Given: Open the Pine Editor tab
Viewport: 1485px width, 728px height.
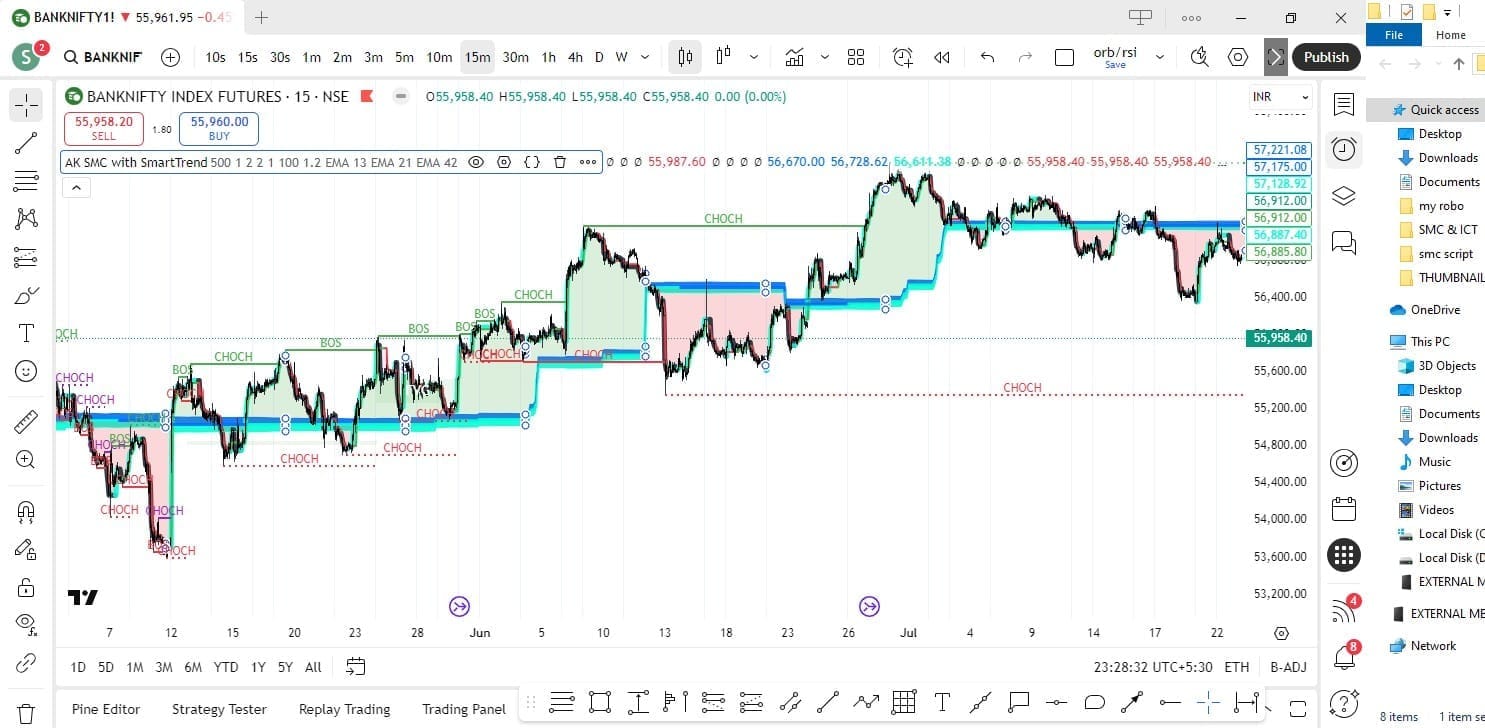Looking at the screenshot, I should tap(106, 709).
